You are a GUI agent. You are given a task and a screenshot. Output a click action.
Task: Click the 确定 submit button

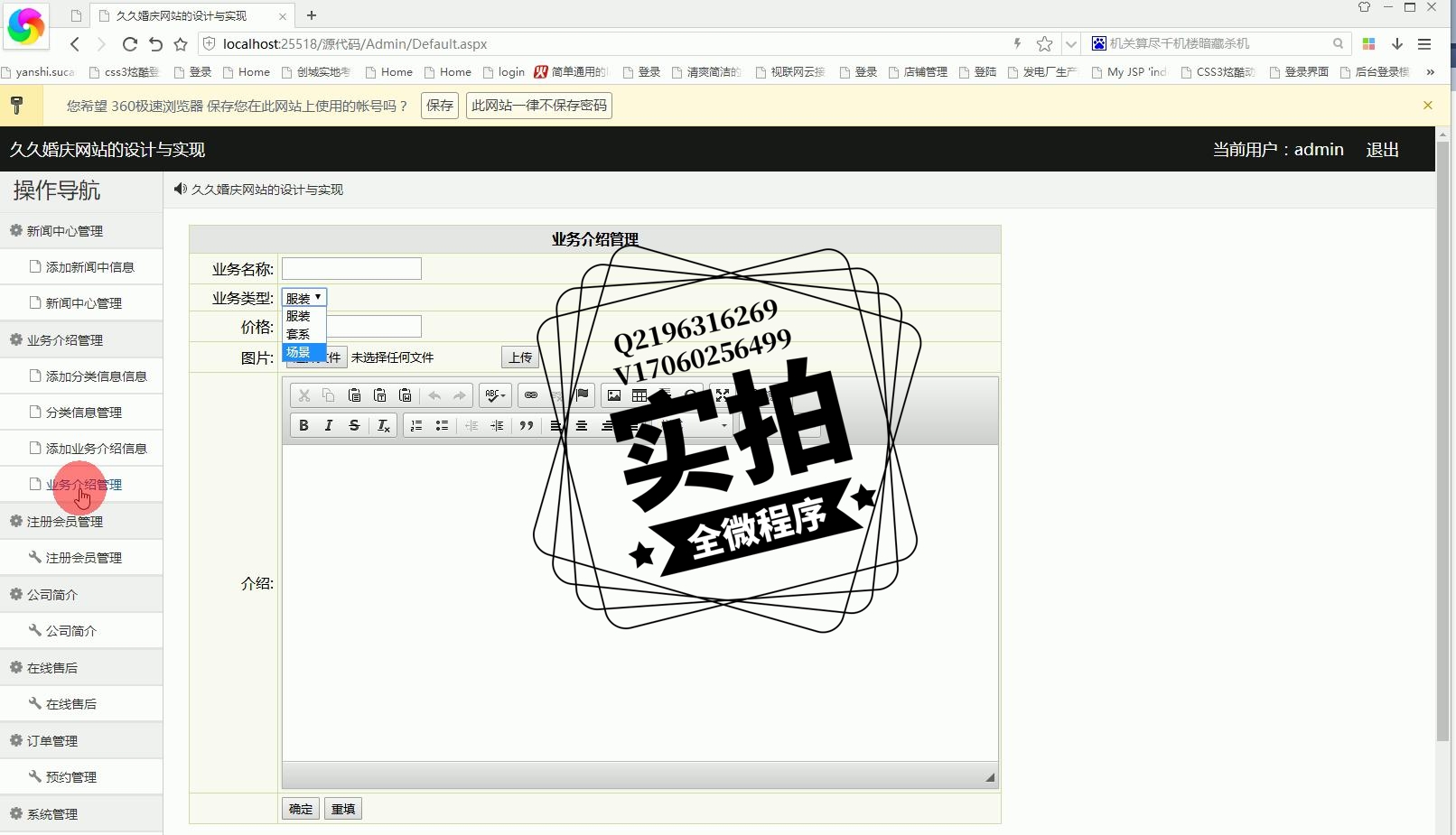click(301, 809)
